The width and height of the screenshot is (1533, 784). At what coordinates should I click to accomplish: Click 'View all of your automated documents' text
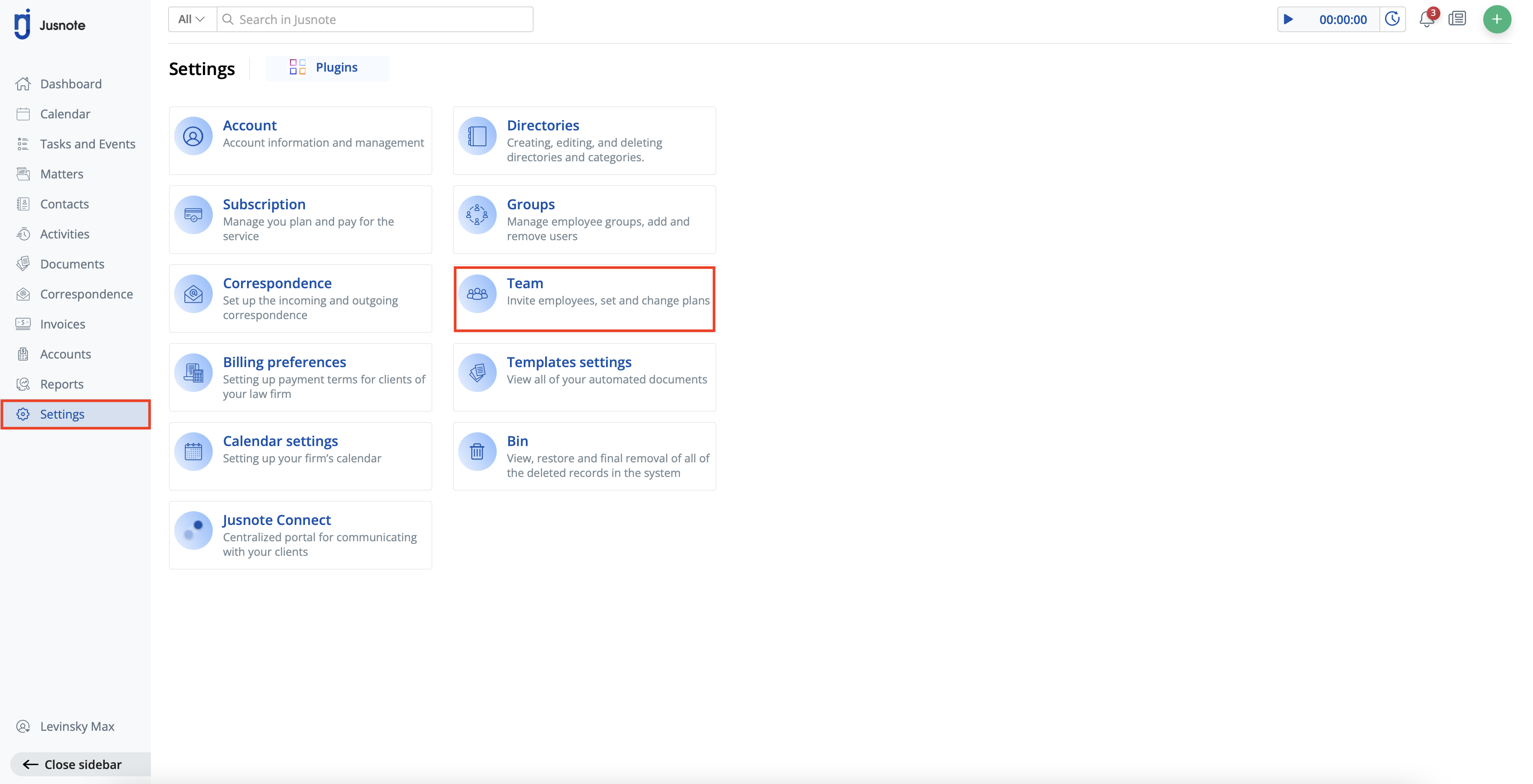(x=607, y=380)
